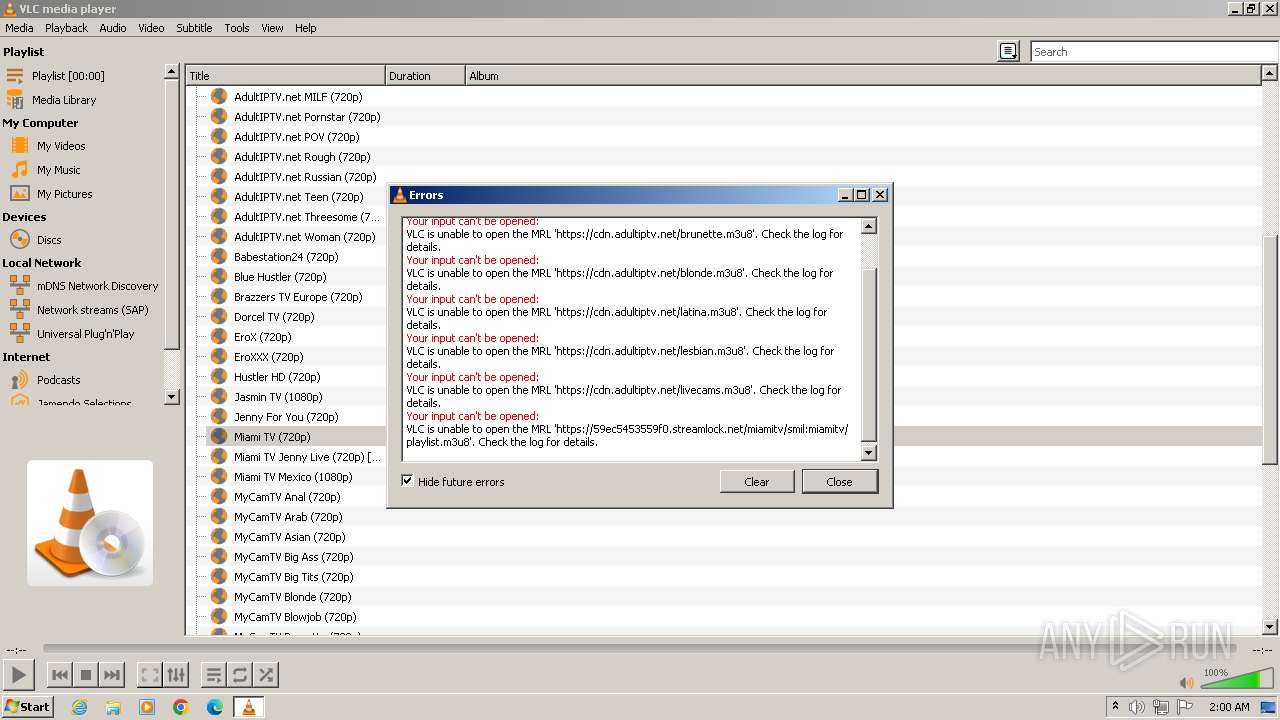Open File Explorer from taskbar
This screenshot has width=1280, height=720.
pyautogui.click(x=113, y=707)
